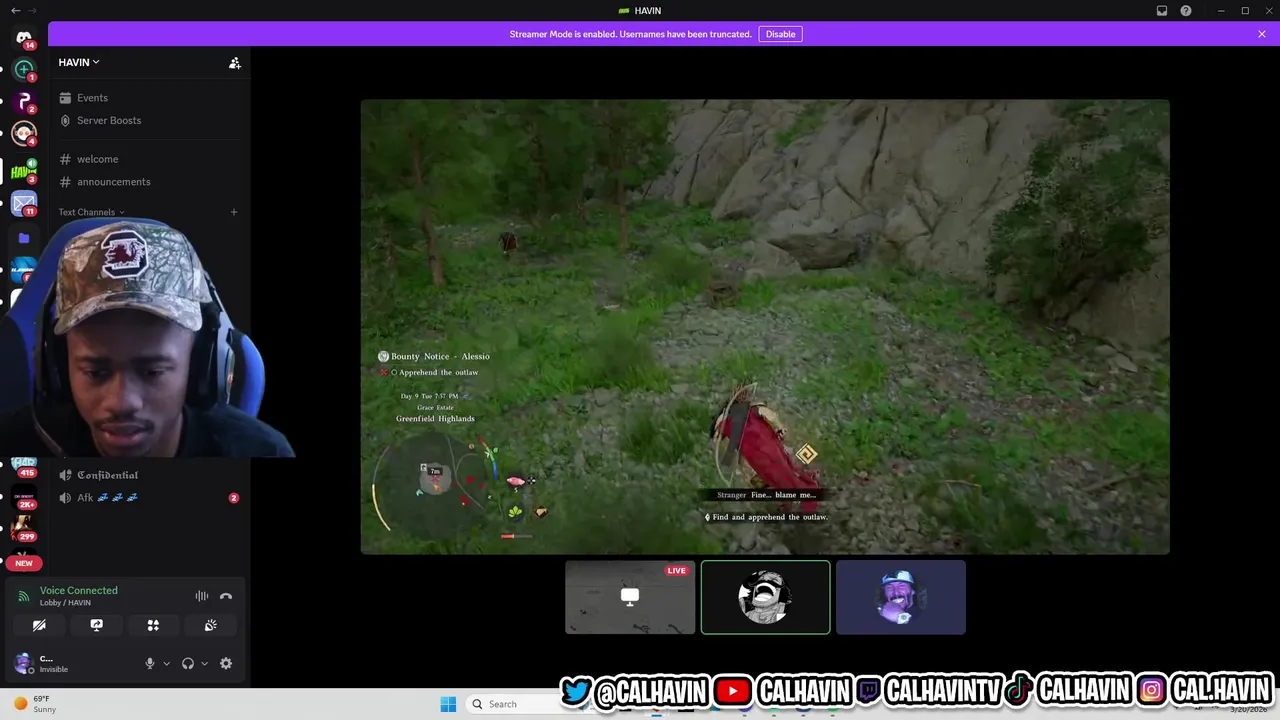1280x720 pixels.
Task: Open the weather widget showing 69°F
Action: [34, 704]
